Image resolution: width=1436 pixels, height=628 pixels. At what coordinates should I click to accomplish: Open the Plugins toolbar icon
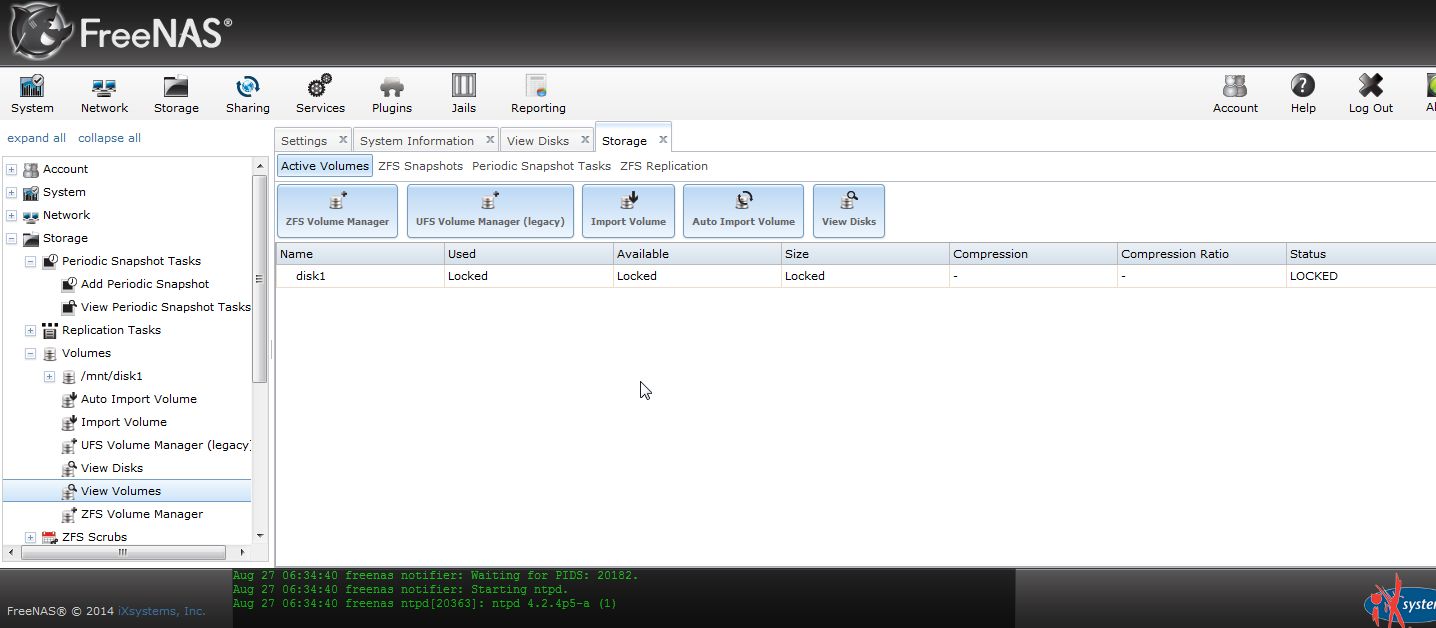(x=392, y=94)
